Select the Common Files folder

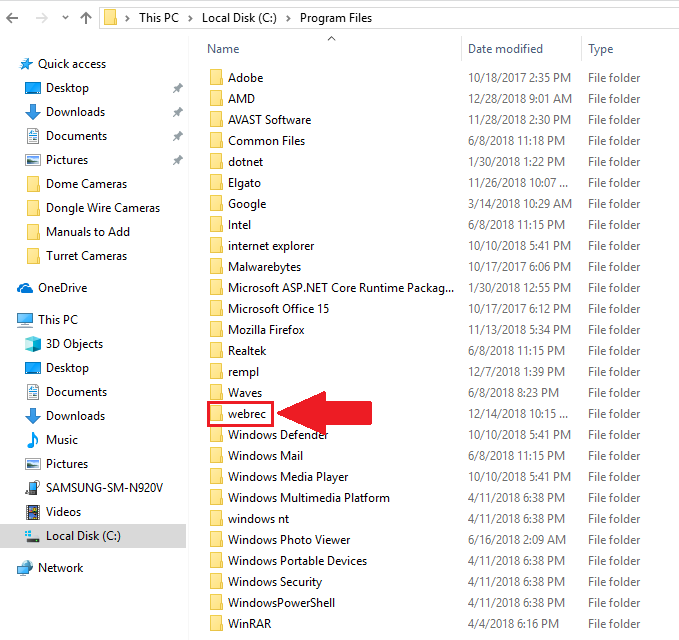click(x=266, y=141)
